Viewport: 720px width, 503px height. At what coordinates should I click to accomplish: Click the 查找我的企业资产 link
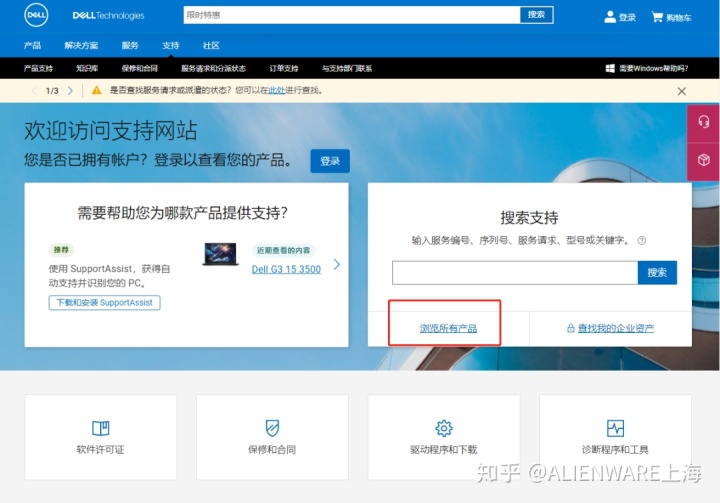coord(616,328)
